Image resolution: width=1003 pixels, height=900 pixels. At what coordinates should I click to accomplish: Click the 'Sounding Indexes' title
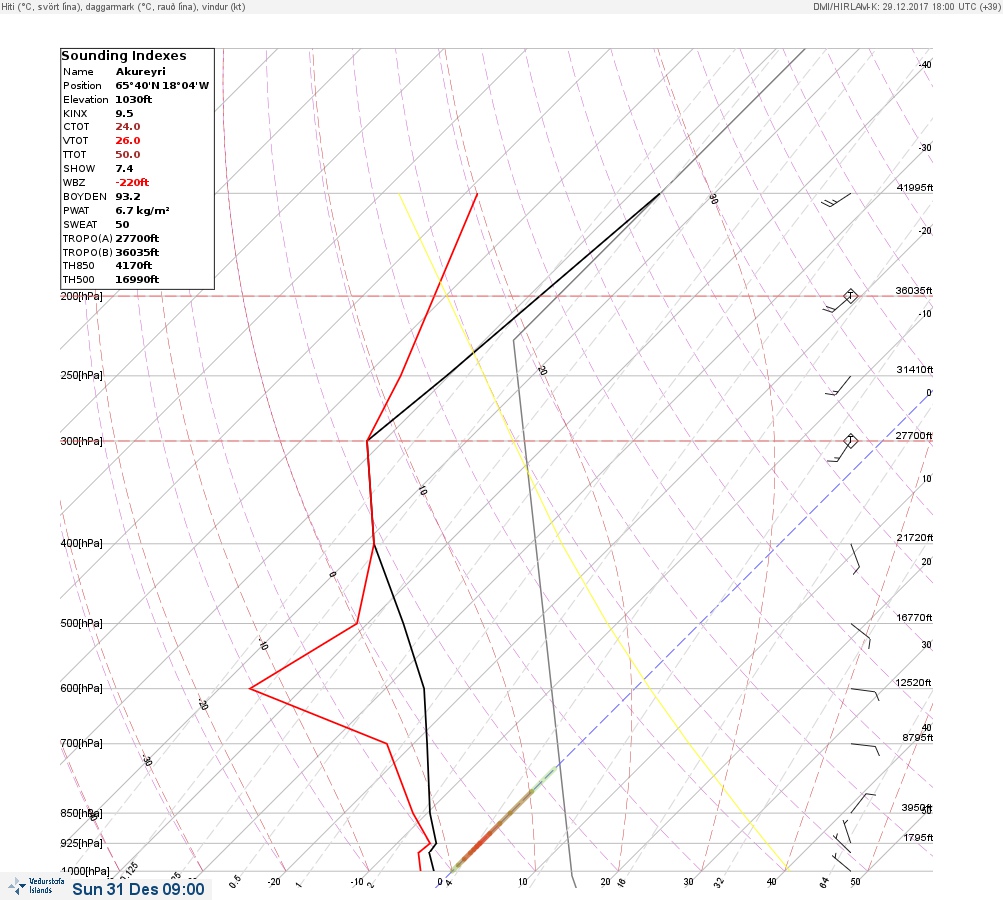[x=124, y=56]
